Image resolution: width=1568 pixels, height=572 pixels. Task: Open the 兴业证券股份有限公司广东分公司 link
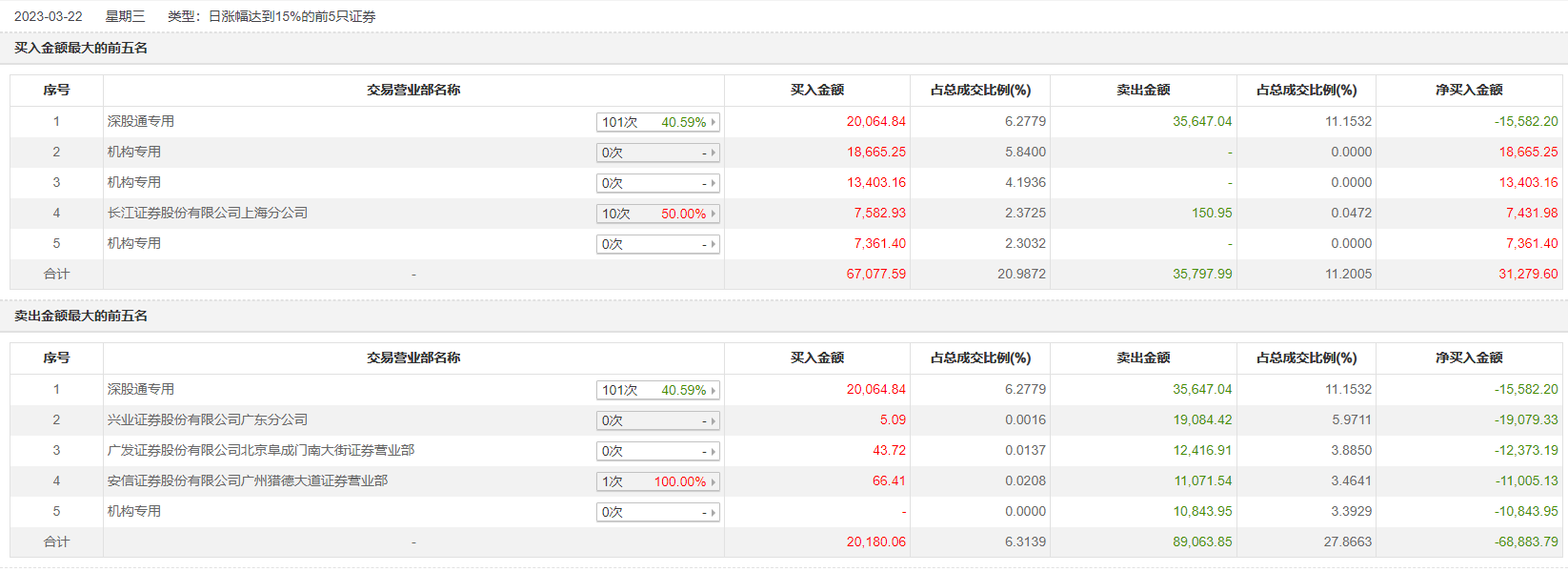208,419
